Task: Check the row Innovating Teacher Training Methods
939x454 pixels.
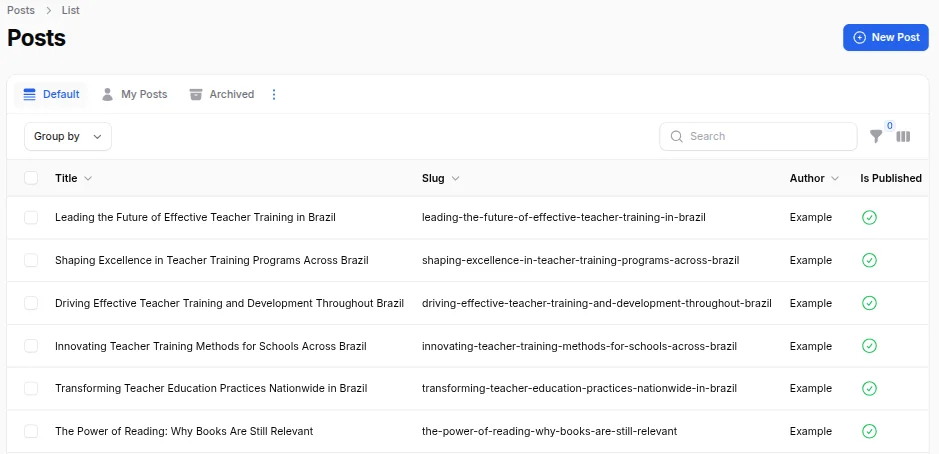Action: pos(31,346)
